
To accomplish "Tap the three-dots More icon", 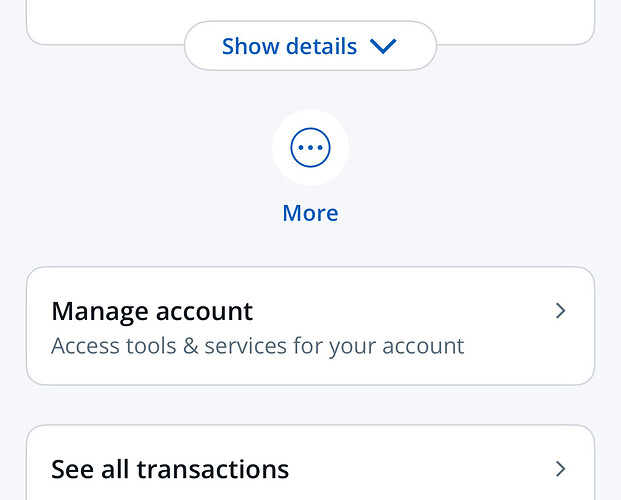I will pos(310,148).
